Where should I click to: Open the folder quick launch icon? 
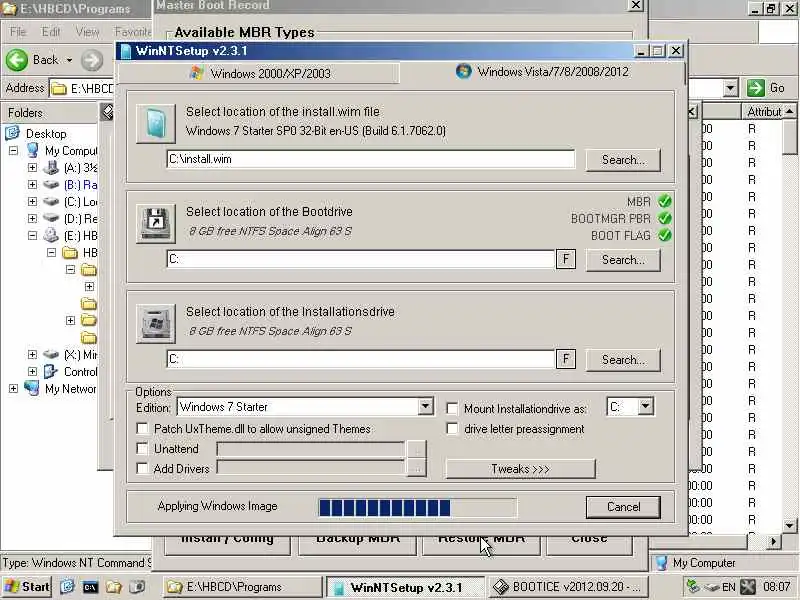pos(113,587)
